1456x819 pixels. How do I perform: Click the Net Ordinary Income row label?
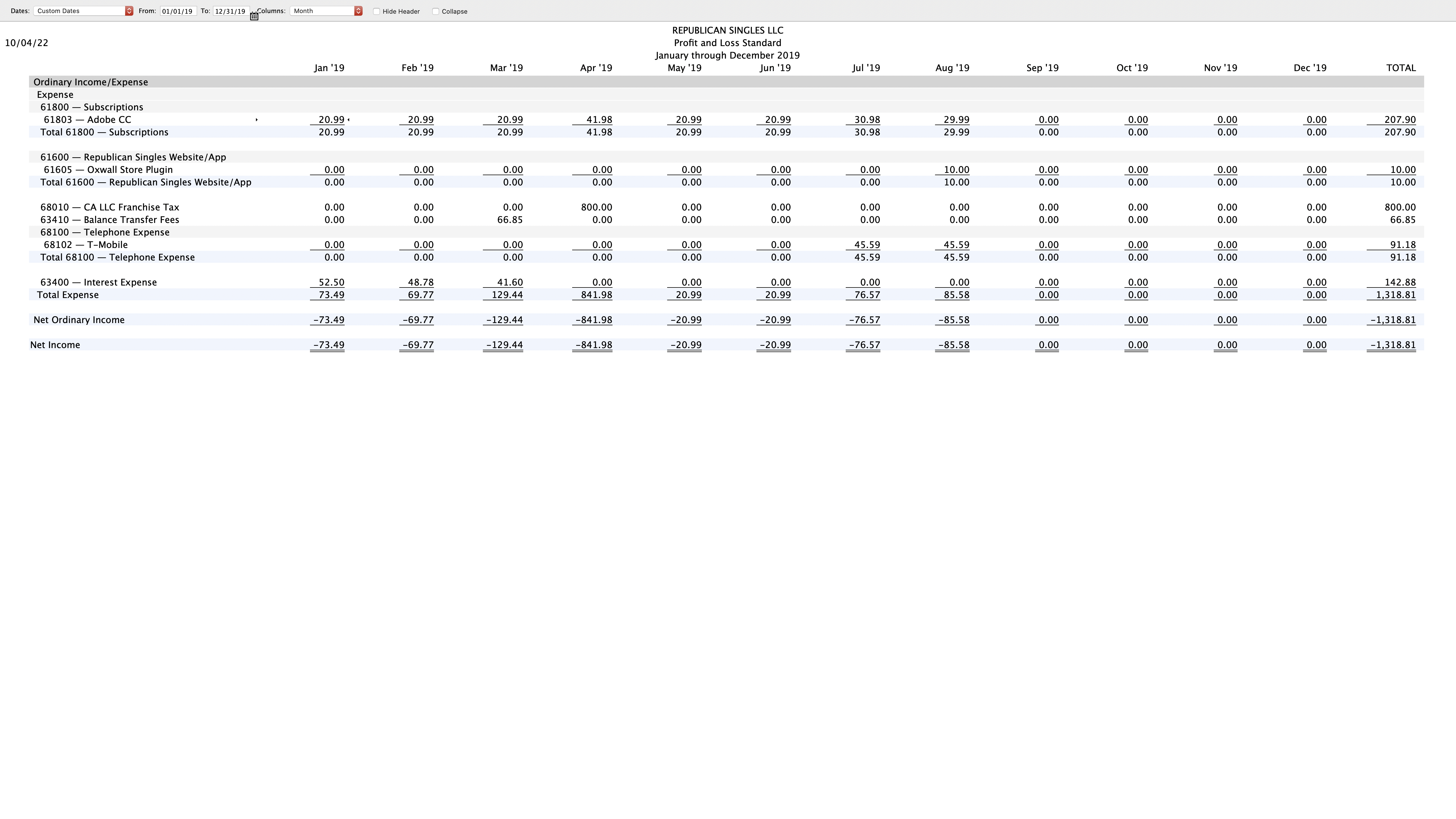pyautogui.click(x=79, y=320)
